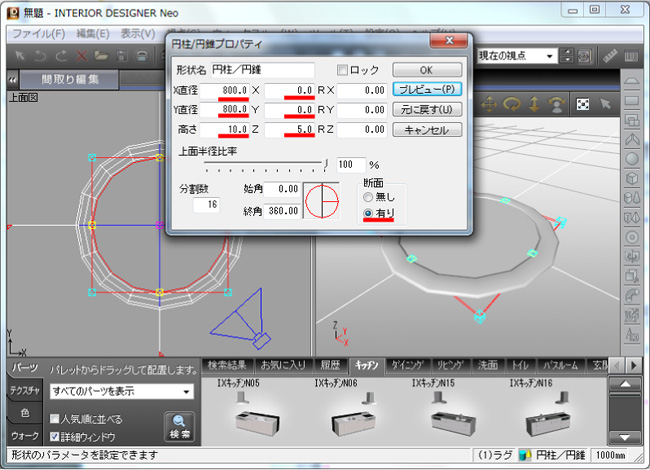Click the undo arrow in the toolbar
The width and height of the screenshot is (650, 470).
point(38,57)
